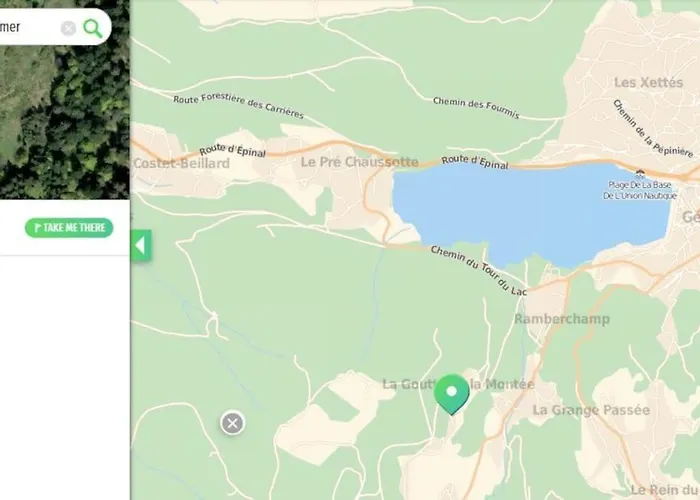Select the Ramberchamp place label
Viewport: 700px width, 500px height.
pyautogui.click(x=562, y=319)
